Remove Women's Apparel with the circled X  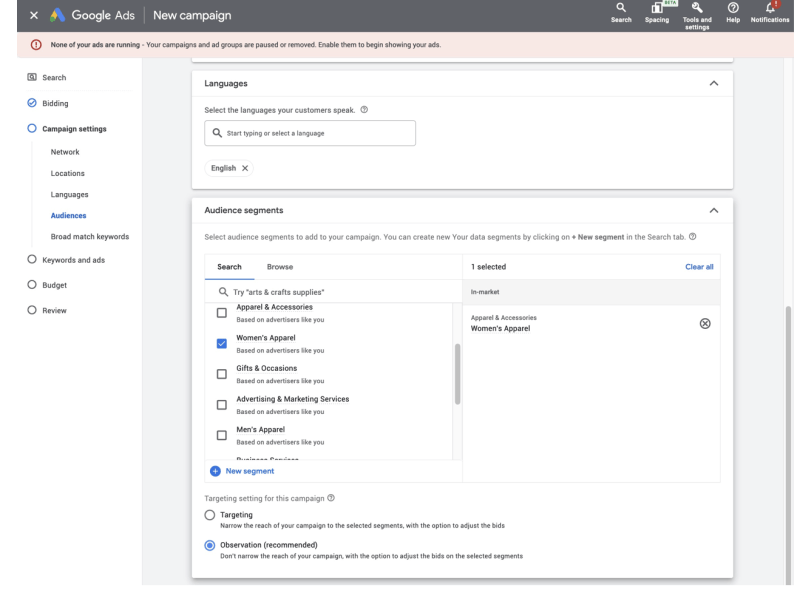point(704,323)
